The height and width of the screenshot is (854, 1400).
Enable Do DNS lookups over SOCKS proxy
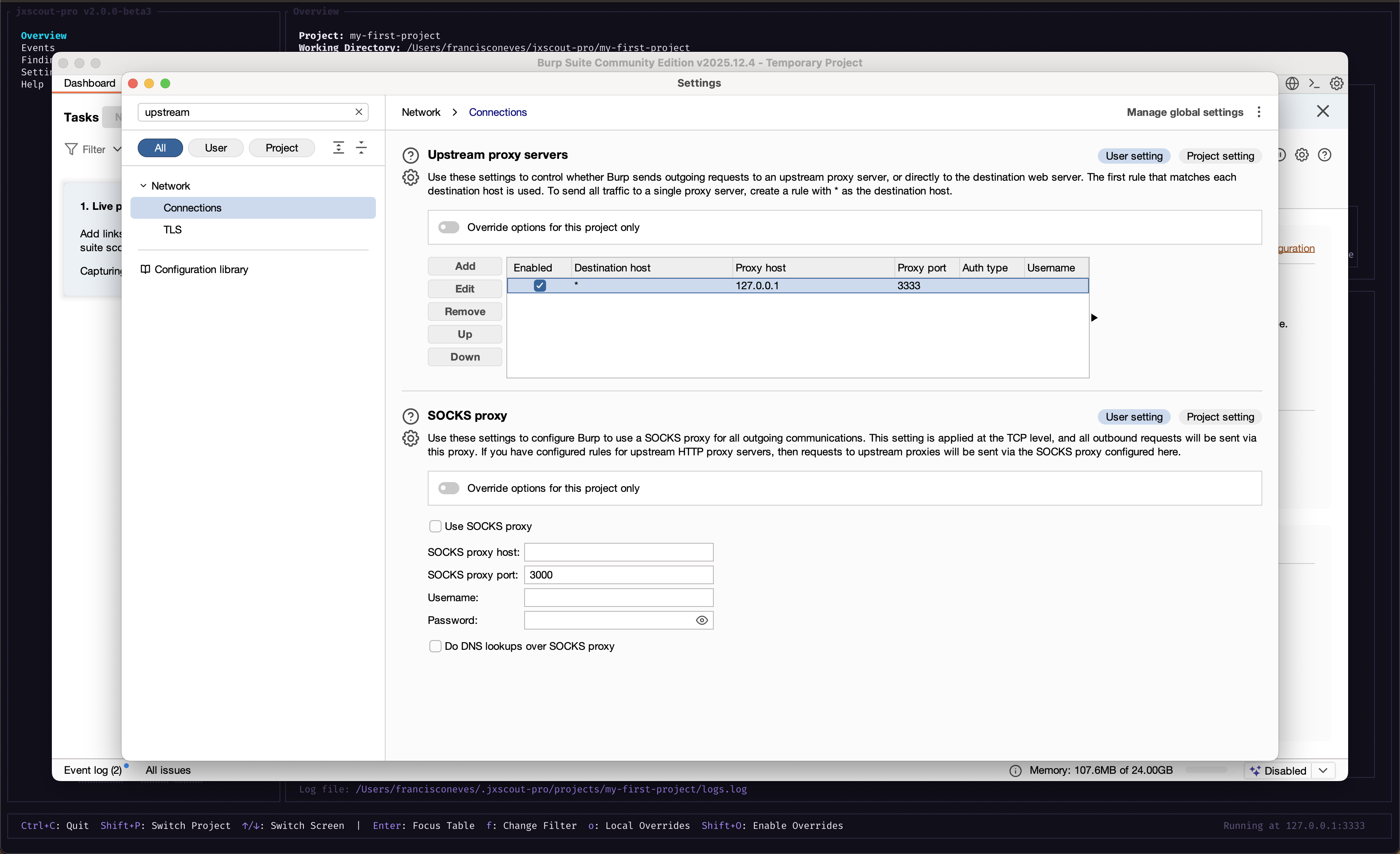click(x=435, y=646)
